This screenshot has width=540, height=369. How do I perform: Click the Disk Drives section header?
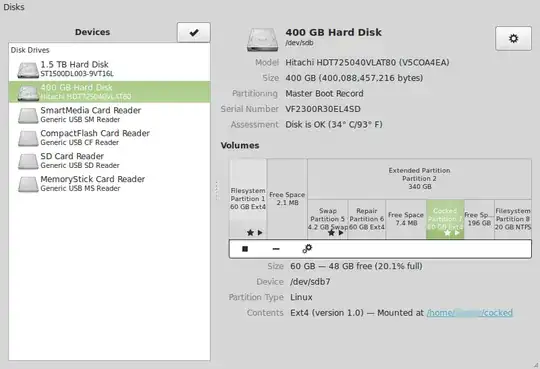pos(30,50)
